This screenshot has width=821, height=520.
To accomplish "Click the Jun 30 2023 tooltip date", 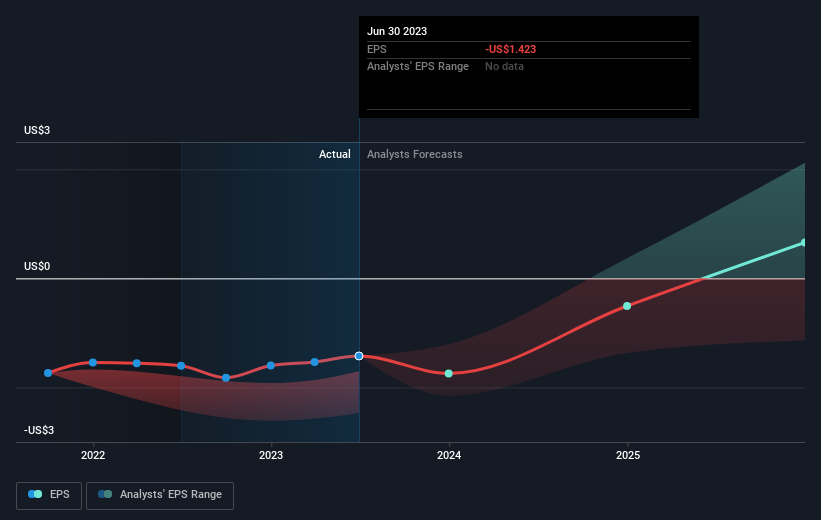I will click(x=397, y=31).
